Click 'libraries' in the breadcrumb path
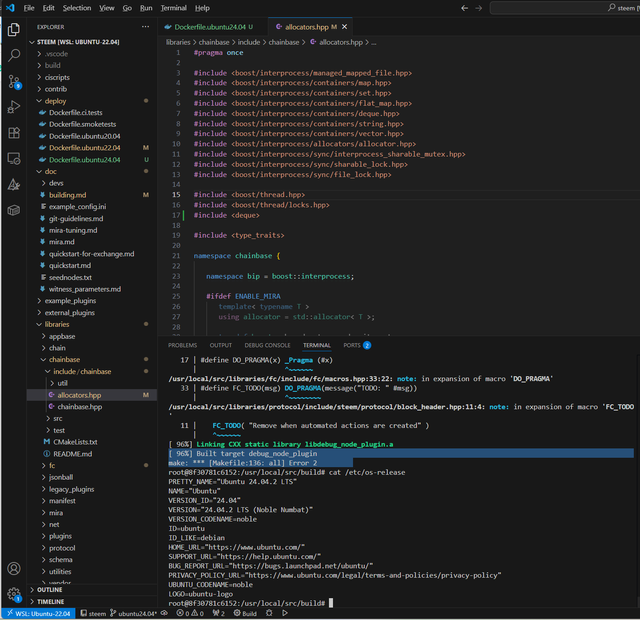Screen dimensions: 640x620 [x=178, y=42]
